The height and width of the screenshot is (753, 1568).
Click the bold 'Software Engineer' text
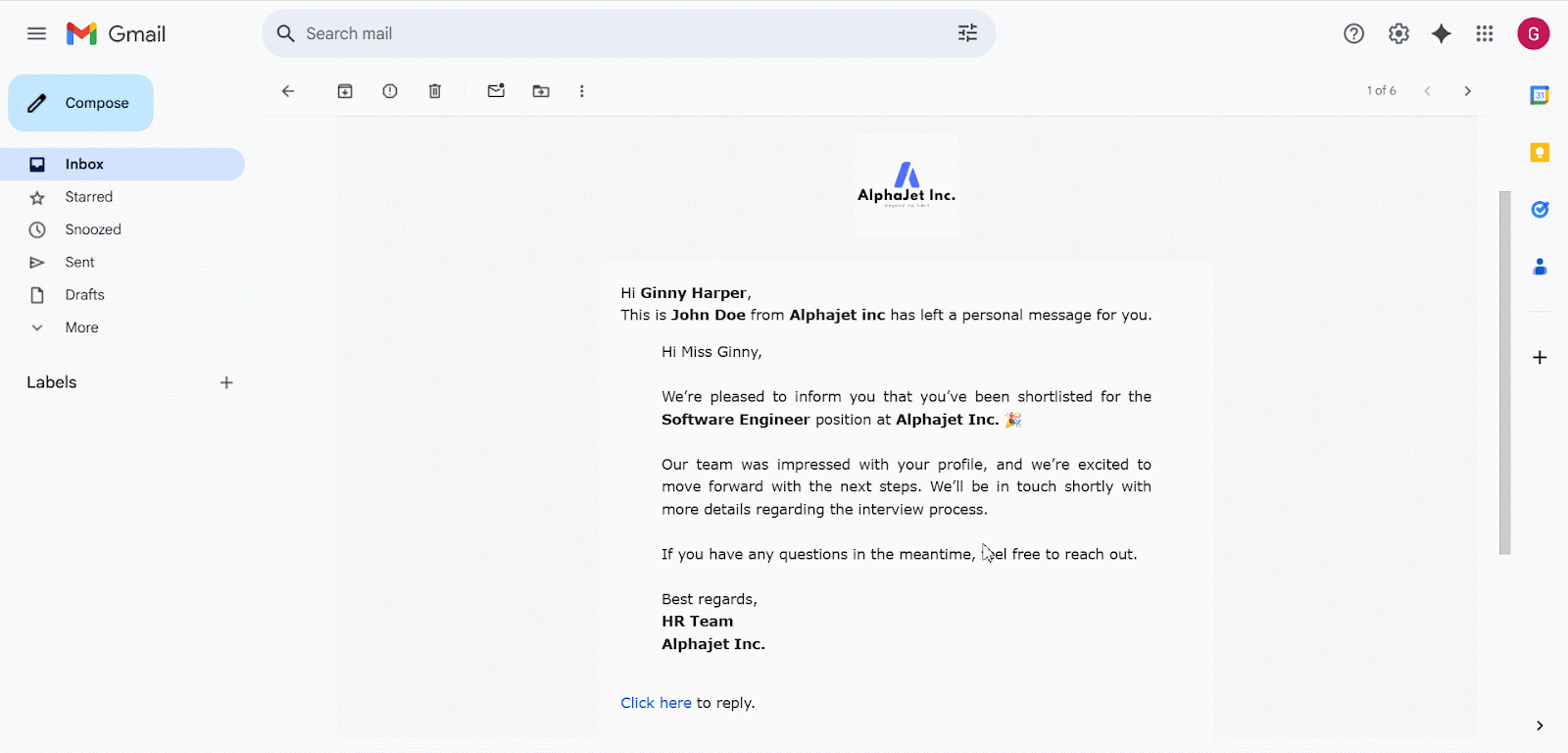pos(735,420)
